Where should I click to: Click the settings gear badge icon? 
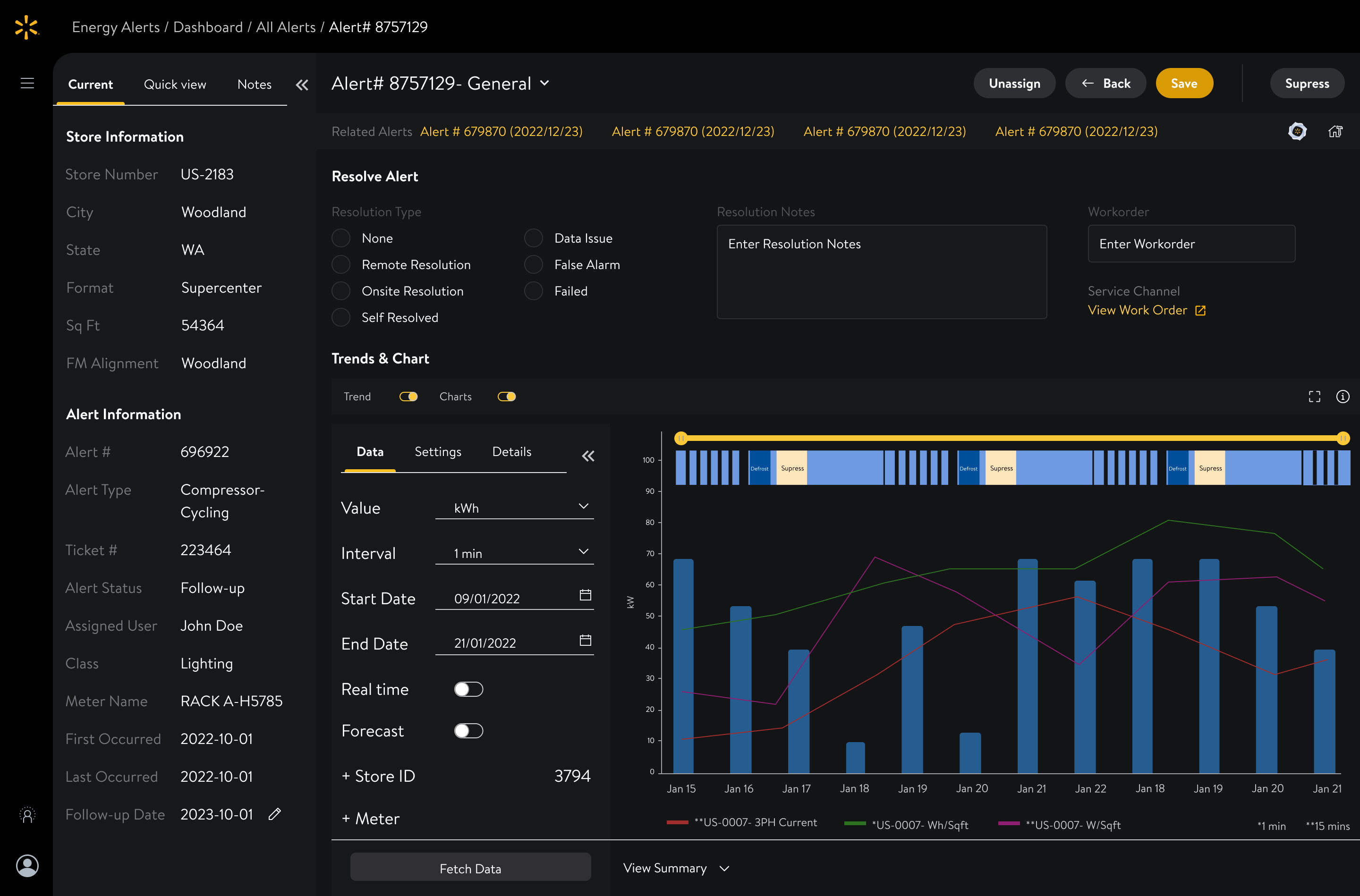tap(1297, 131)
